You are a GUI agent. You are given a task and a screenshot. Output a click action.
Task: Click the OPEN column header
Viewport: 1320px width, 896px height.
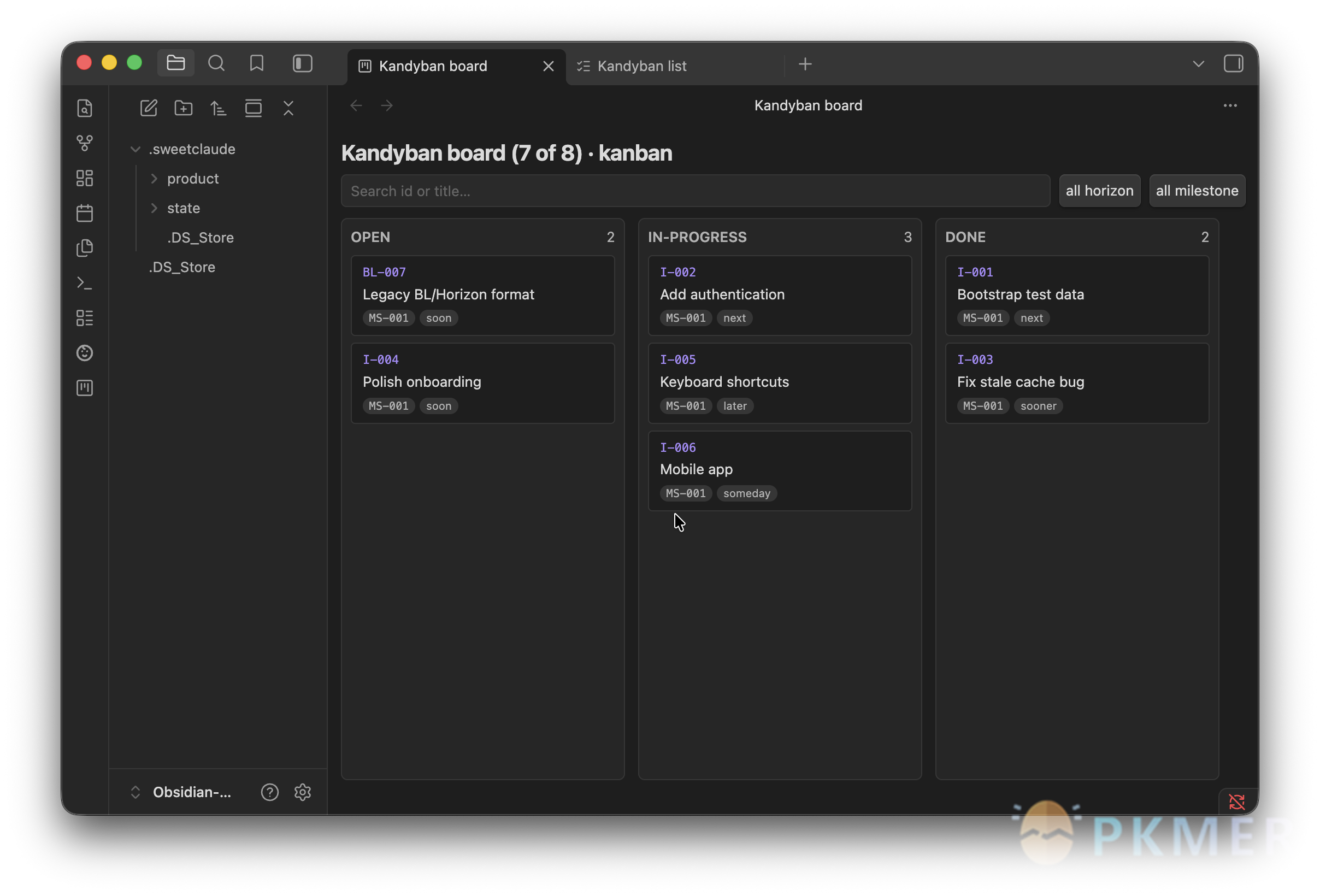tap(370, 237)
